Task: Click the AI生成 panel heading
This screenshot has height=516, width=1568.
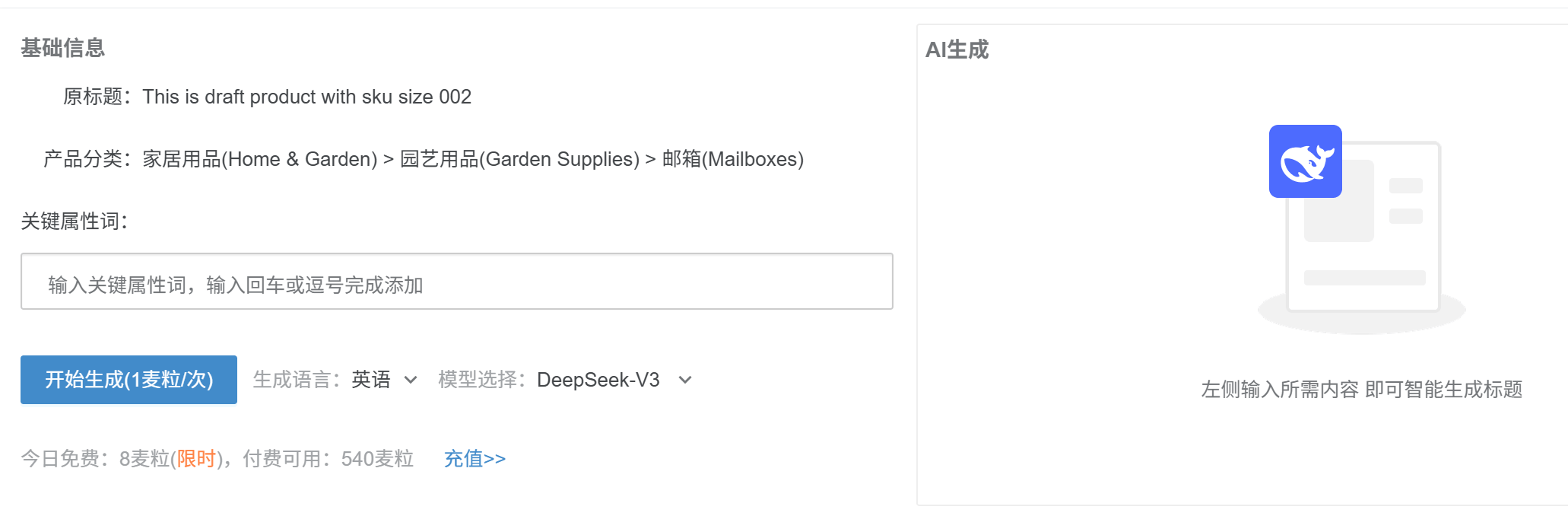Action: tap(957, 49)
